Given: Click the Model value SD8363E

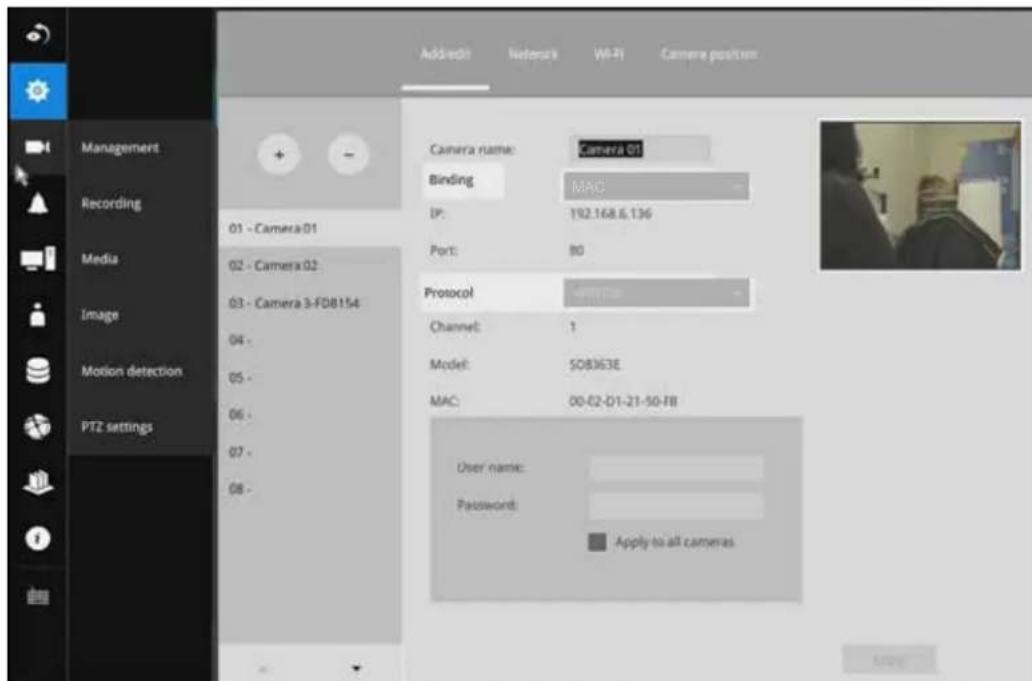Looking at the screenshot, I should pyautogui.click(x=594, y=365).
